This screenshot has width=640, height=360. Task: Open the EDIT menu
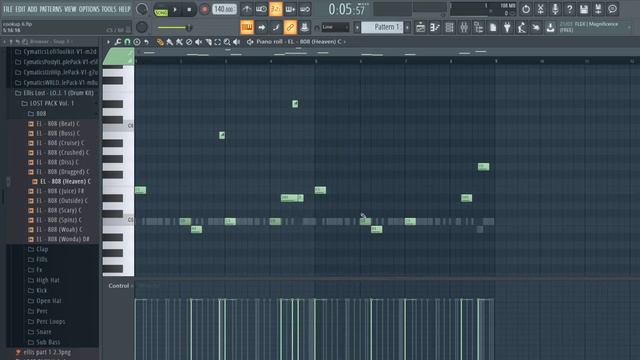(x=20, y=9)
